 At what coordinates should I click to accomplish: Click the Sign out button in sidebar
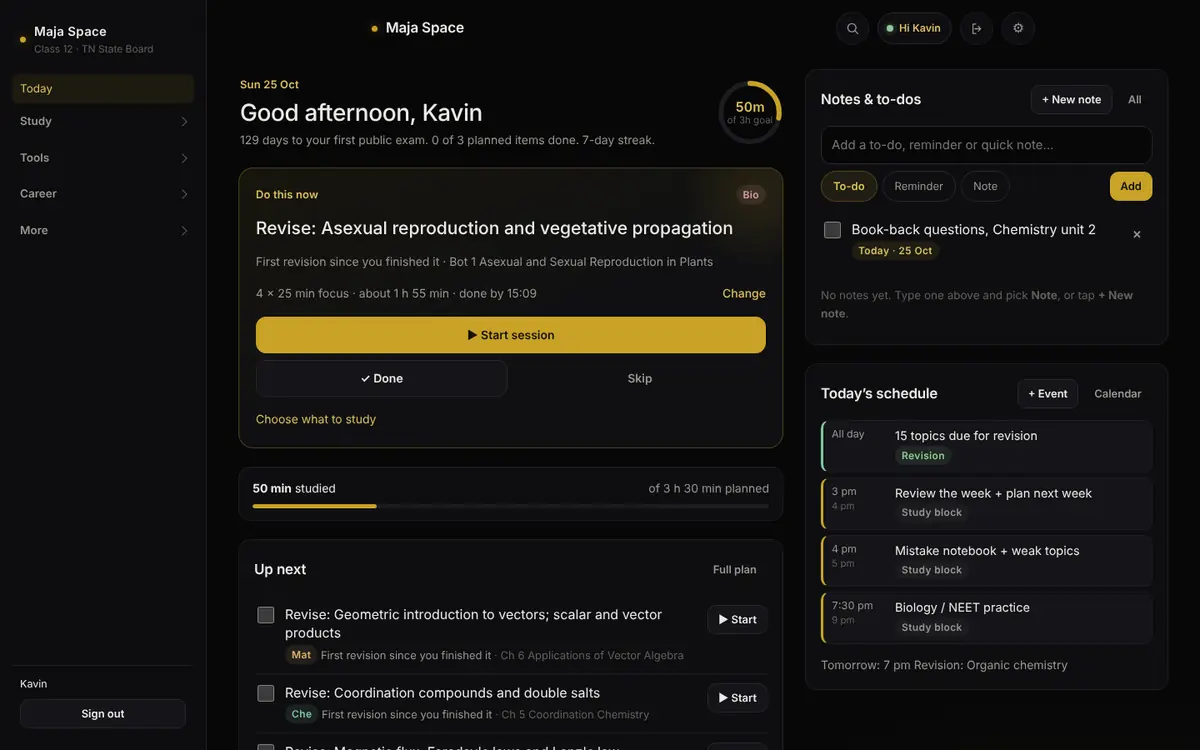coord(103,714)
